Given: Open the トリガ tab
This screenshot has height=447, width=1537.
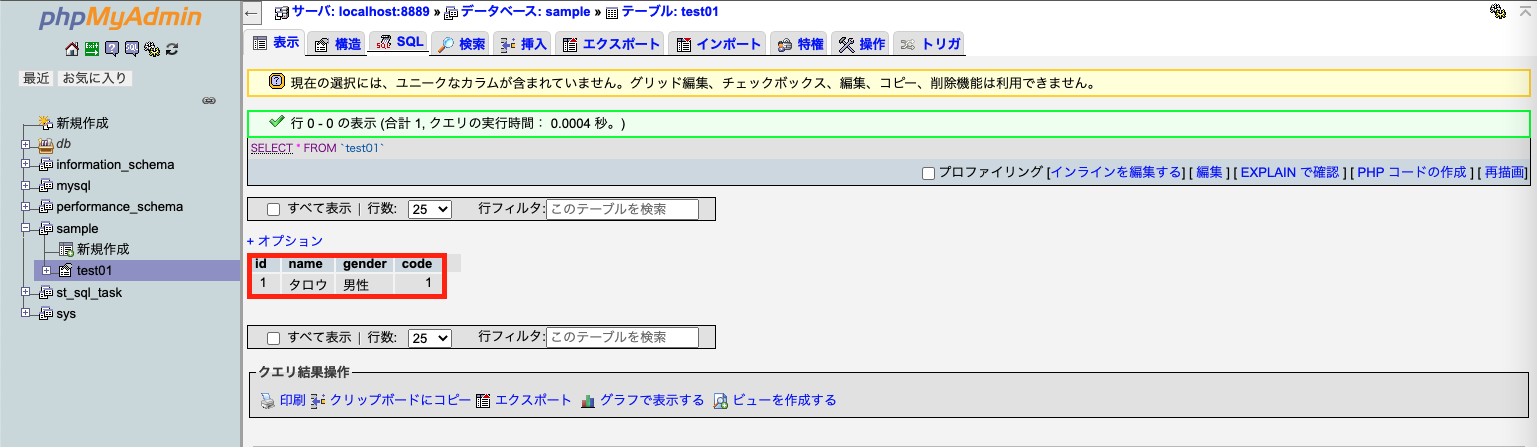Looking at the screenshot, I should tap(929, 44).
